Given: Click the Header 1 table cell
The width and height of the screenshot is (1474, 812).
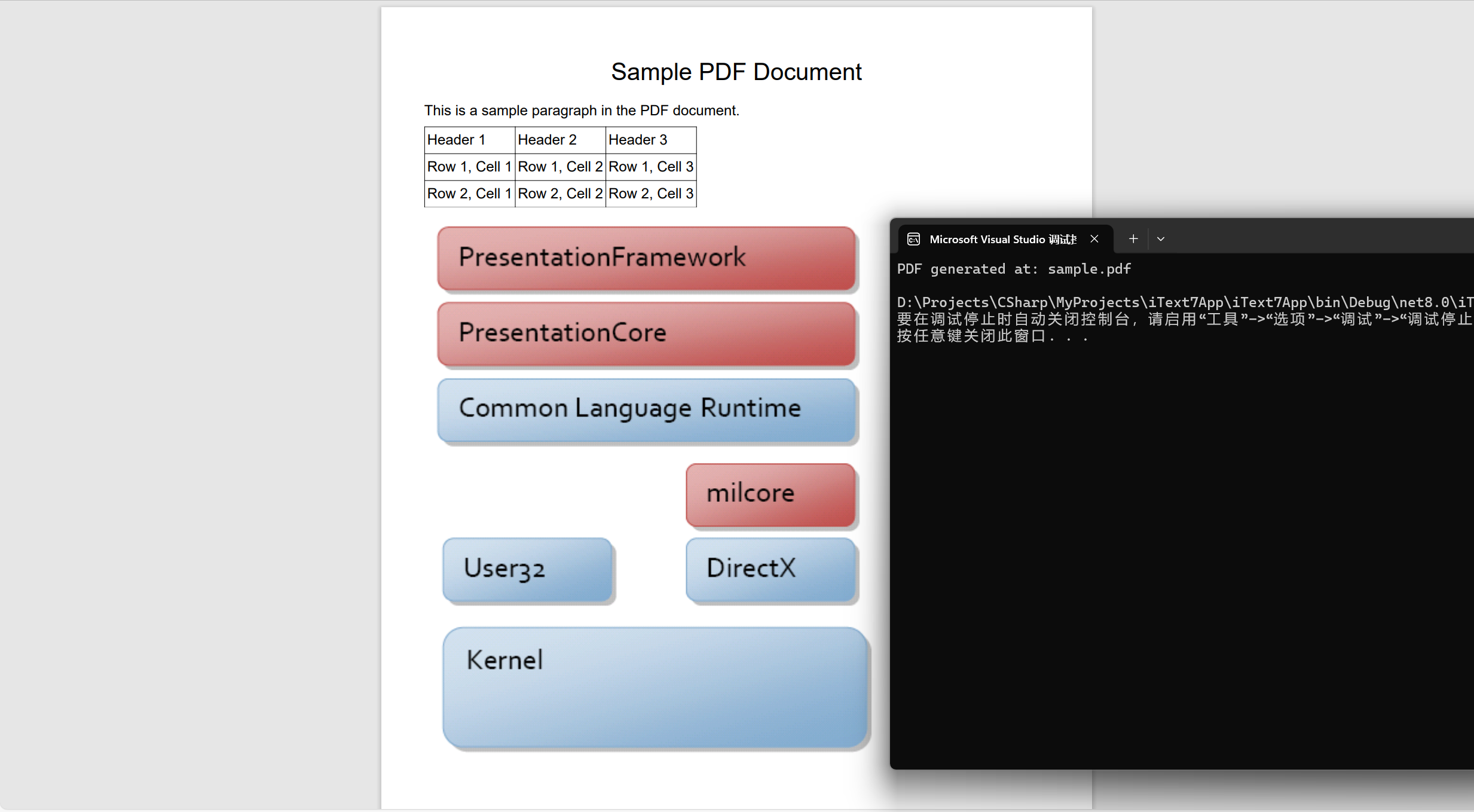Looking at the screenshot, I should (469, 139).
